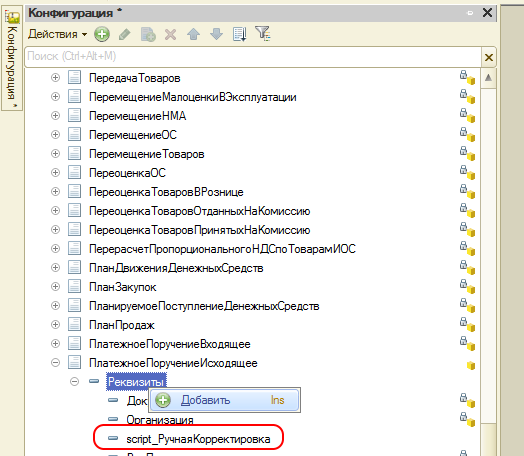Viewport: 524px width, 456px height.
Task: Select the ПеремещениеТоваров document
Action: coord(147,154)
